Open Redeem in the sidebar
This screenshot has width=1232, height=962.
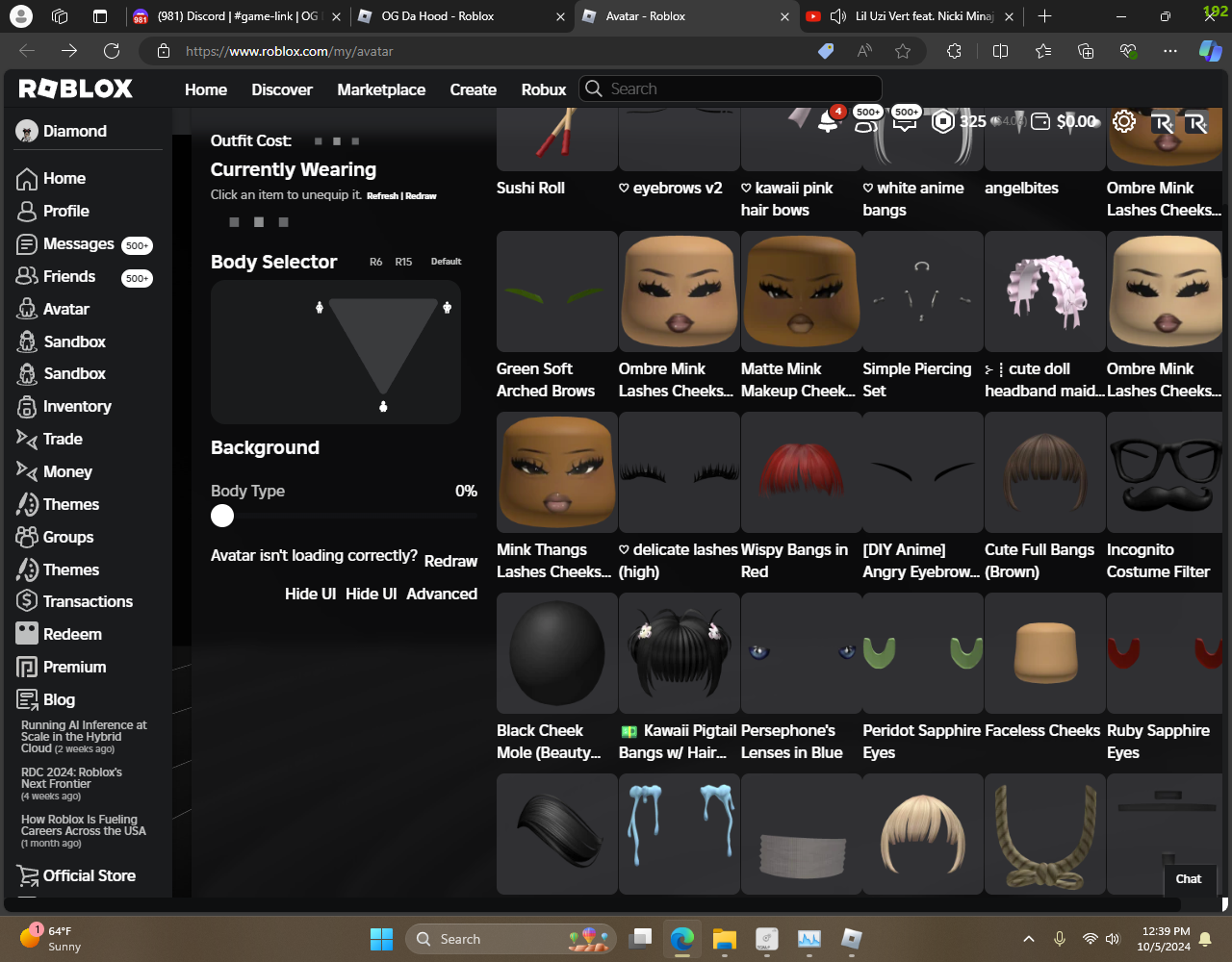pyautogui.click(x=72, y=634)
